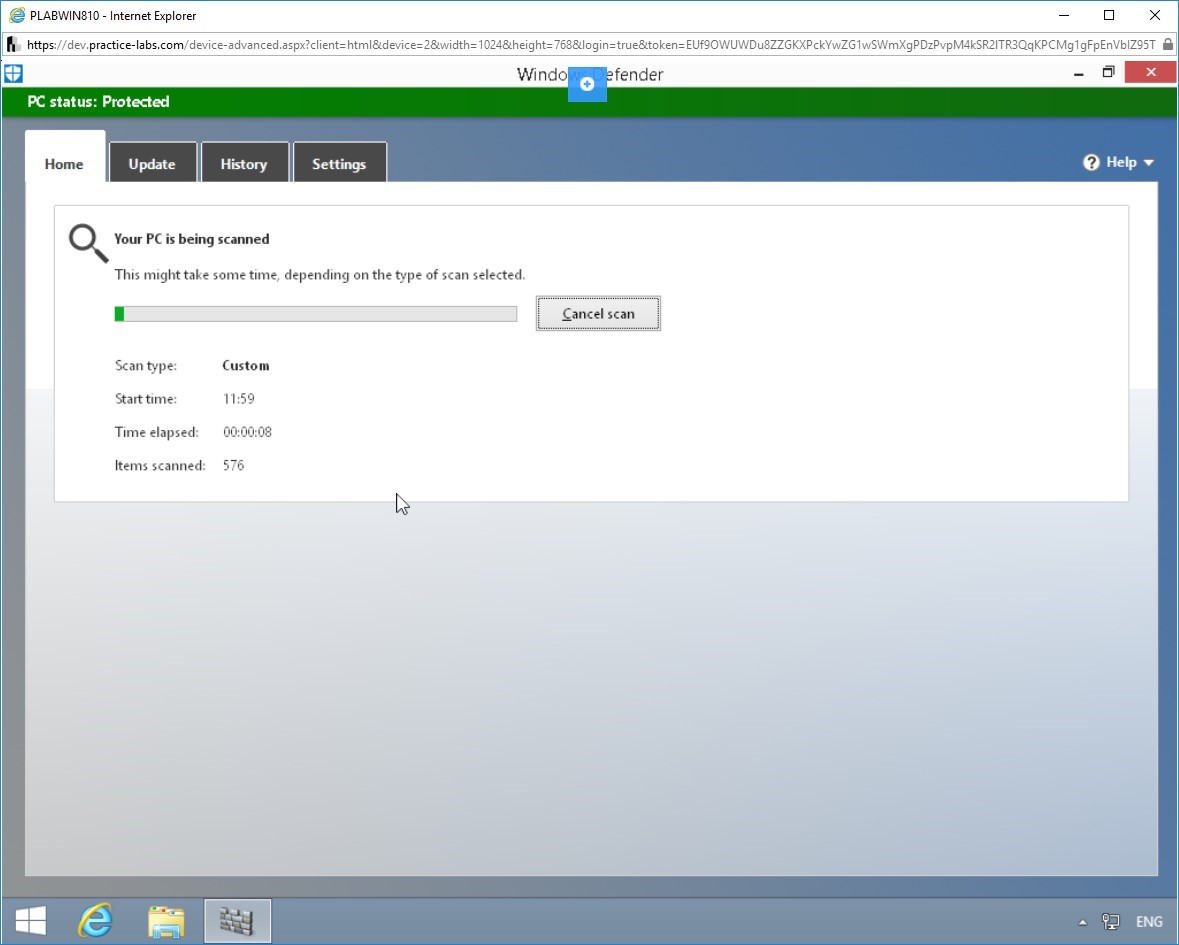Click the 'PC status: Protected' banner text
Viewport: 1179px width, 945px height.
(x=99, y=102)
